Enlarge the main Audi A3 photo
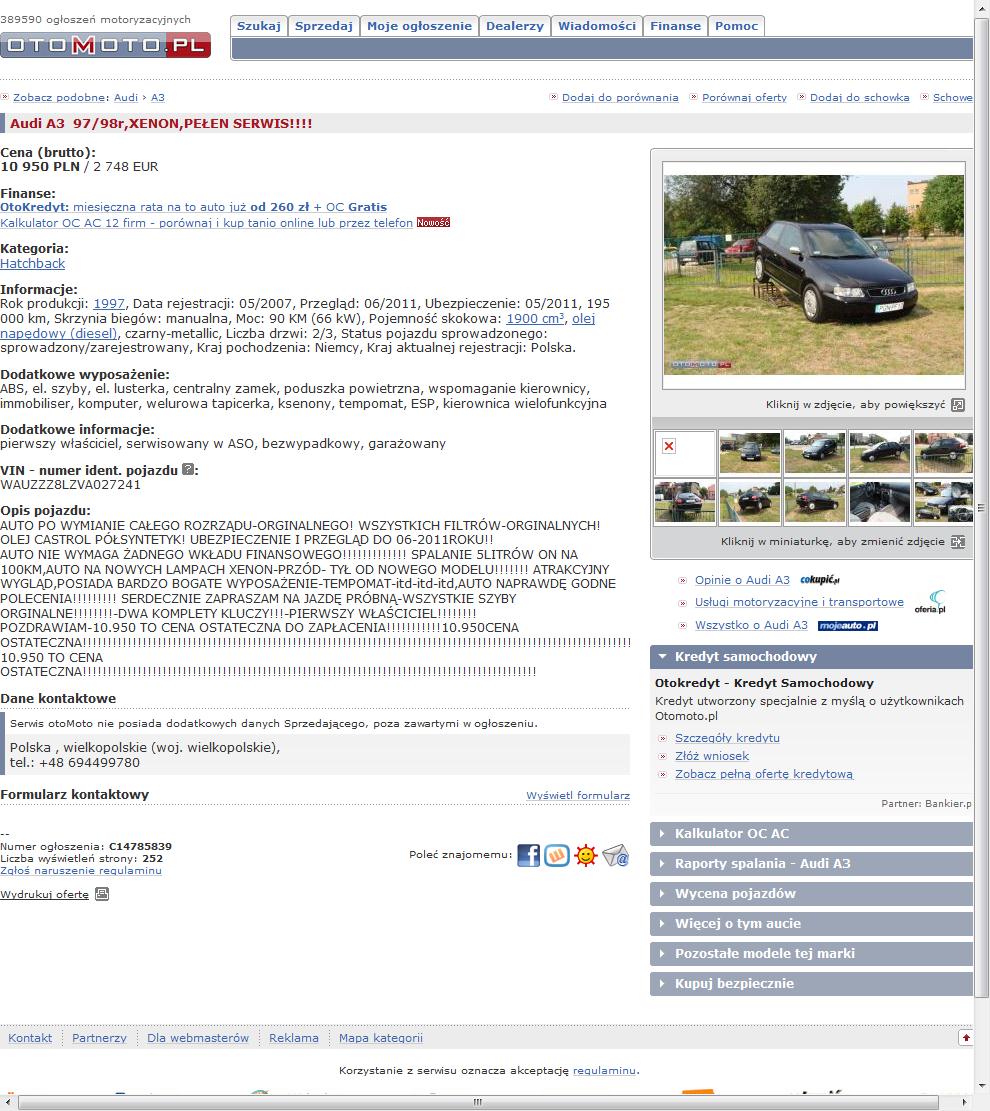Screen dimensions: 990x1111 point(814,275)
